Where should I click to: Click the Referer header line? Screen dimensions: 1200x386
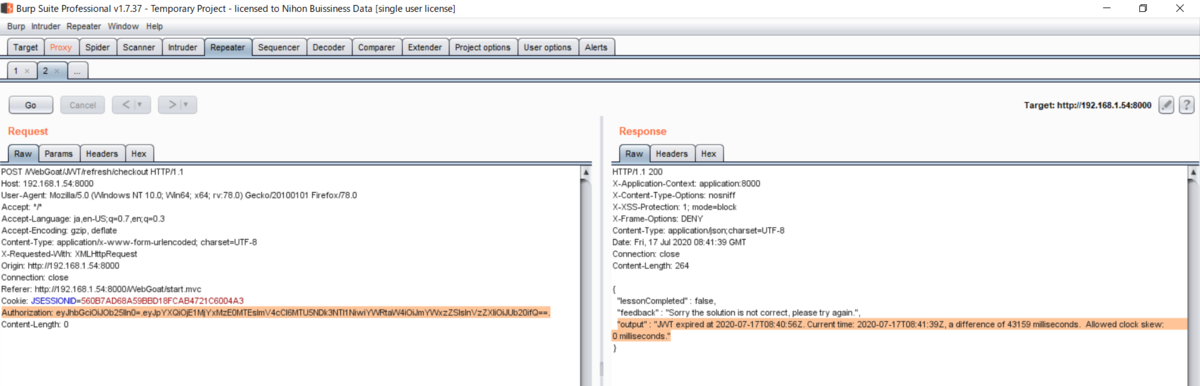click(x=104, y=288)
